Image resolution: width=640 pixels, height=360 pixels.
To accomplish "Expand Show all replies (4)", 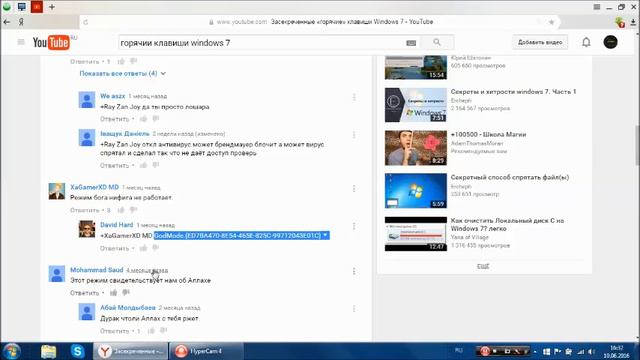I will (x=122, y=73).
